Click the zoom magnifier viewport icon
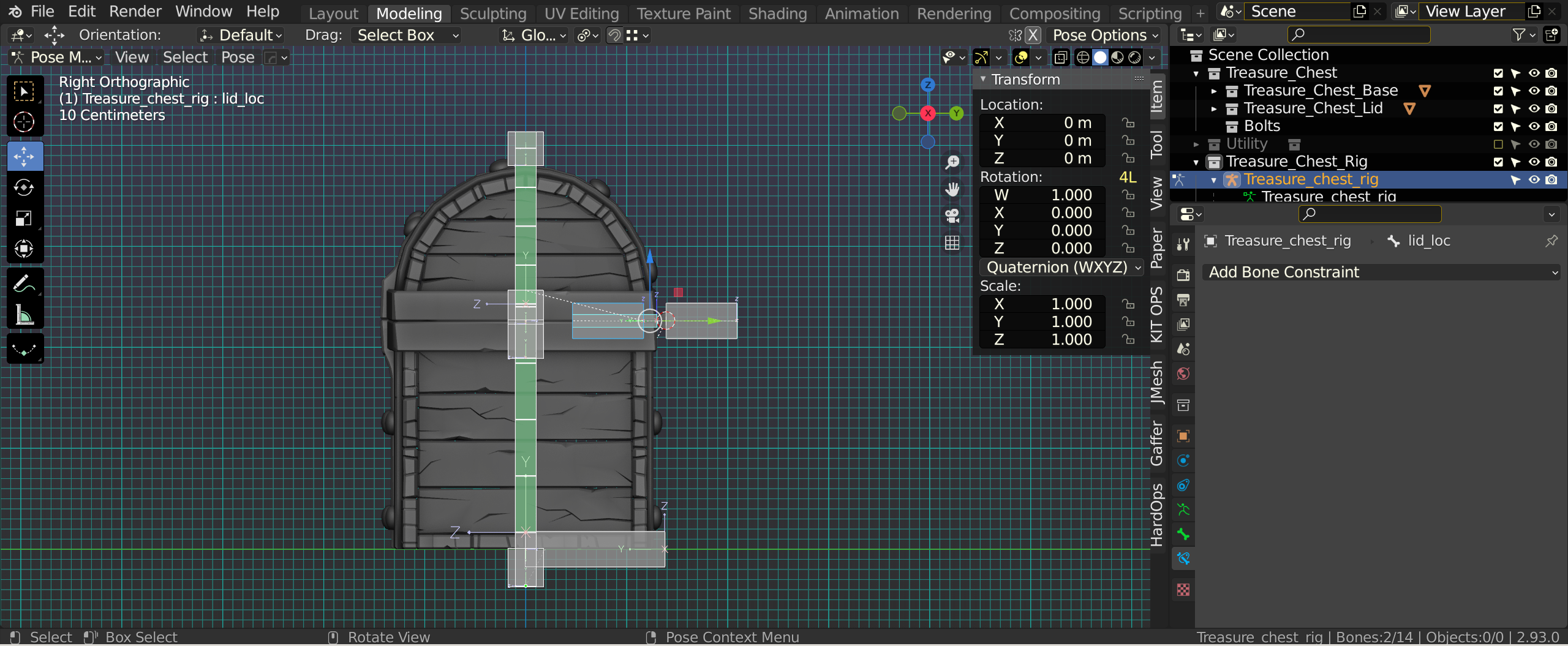 tap(952, 162)
